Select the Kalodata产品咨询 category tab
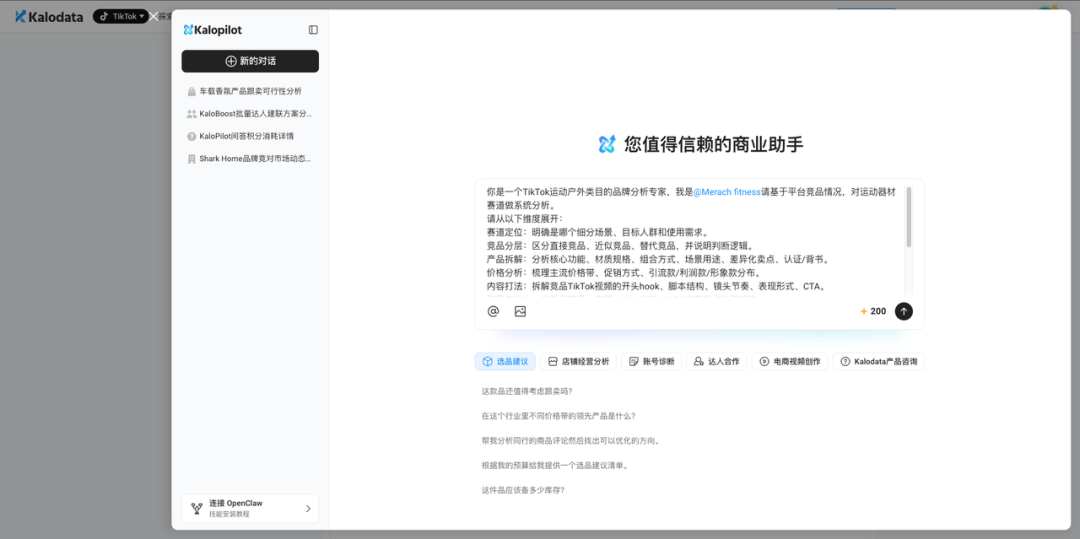This screenshot has width=1080, height=539. [878, 361]
